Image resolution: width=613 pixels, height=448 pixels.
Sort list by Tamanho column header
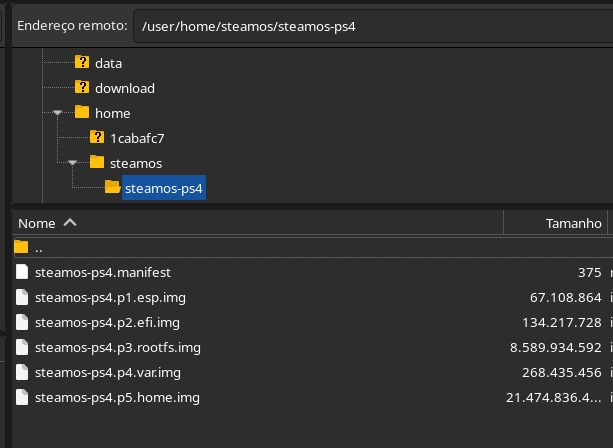pos(556,223)
